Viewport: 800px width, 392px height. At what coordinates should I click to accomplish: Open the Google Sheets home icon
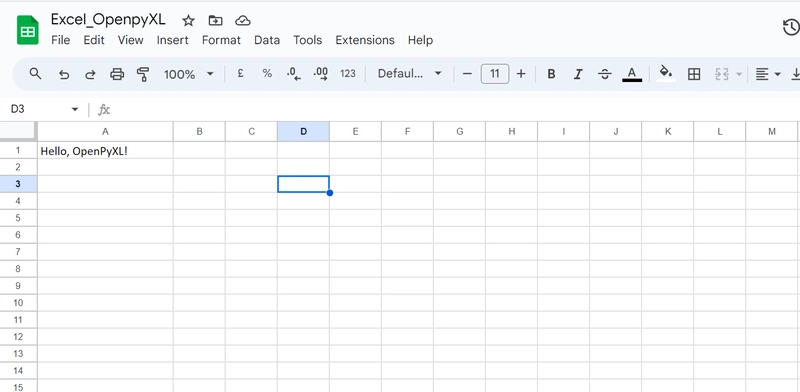coord(28,30)
